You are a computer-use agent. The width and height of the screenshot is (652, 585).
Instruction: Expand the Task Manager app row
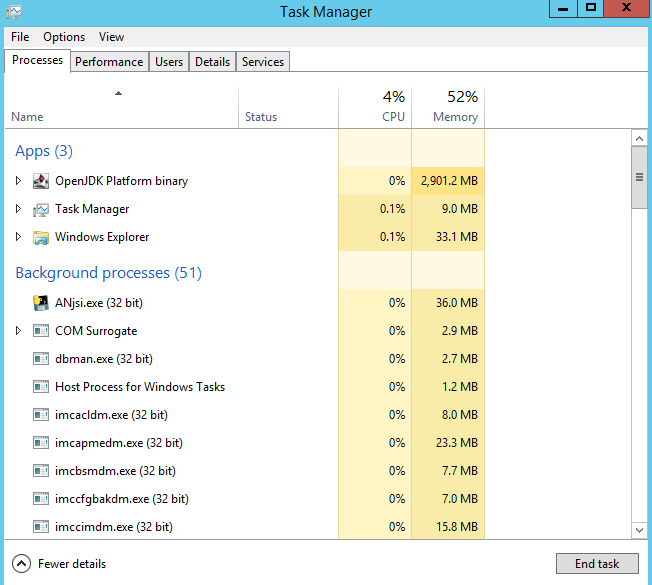tap(18, 209)
